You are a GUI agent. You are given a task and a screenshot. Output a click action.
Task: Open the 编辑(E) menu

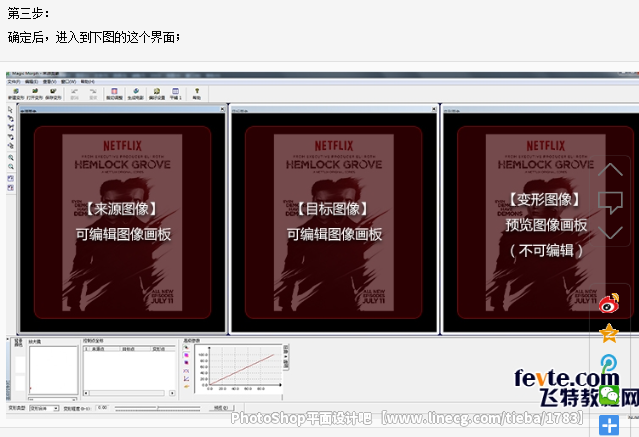pos(31,82)
